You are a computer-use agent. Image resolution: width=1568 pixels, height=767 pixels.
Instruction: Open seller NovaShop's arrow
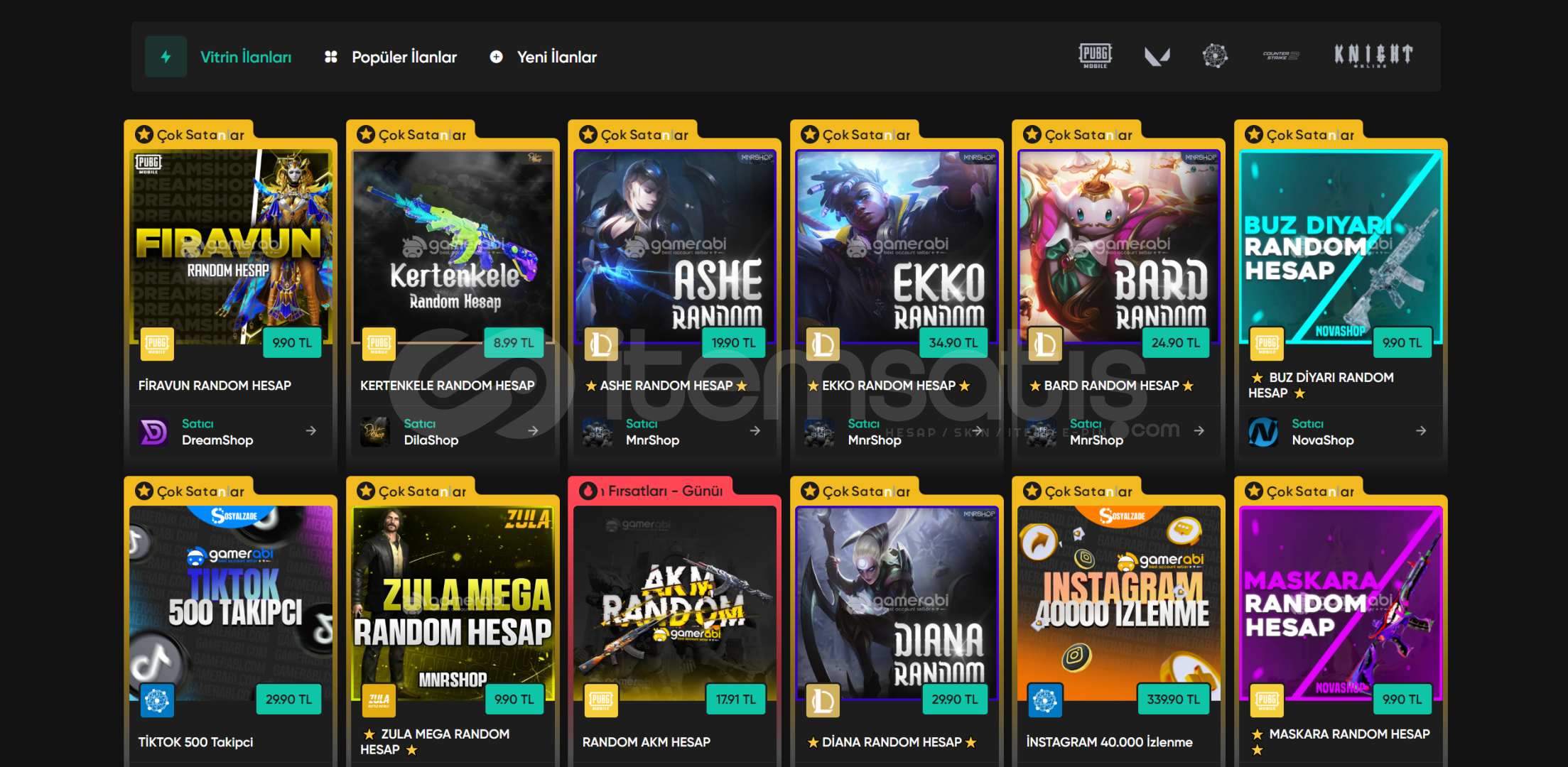[1421, 431]
